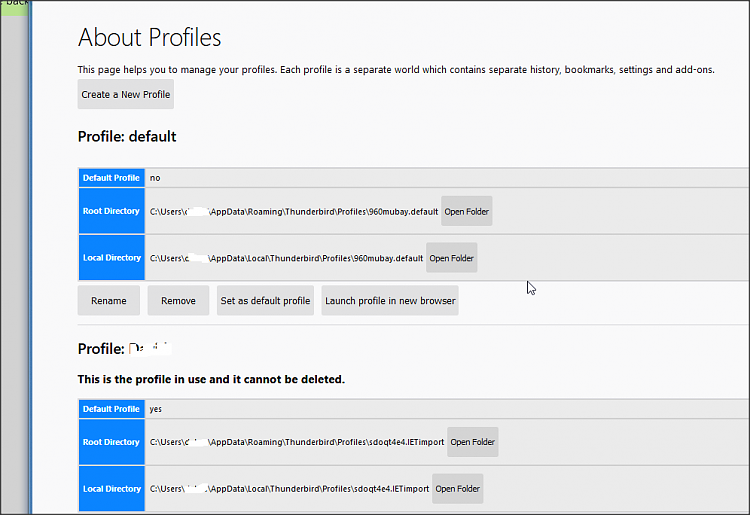Select the 960mubay.default Local path text

pos(286,258)
